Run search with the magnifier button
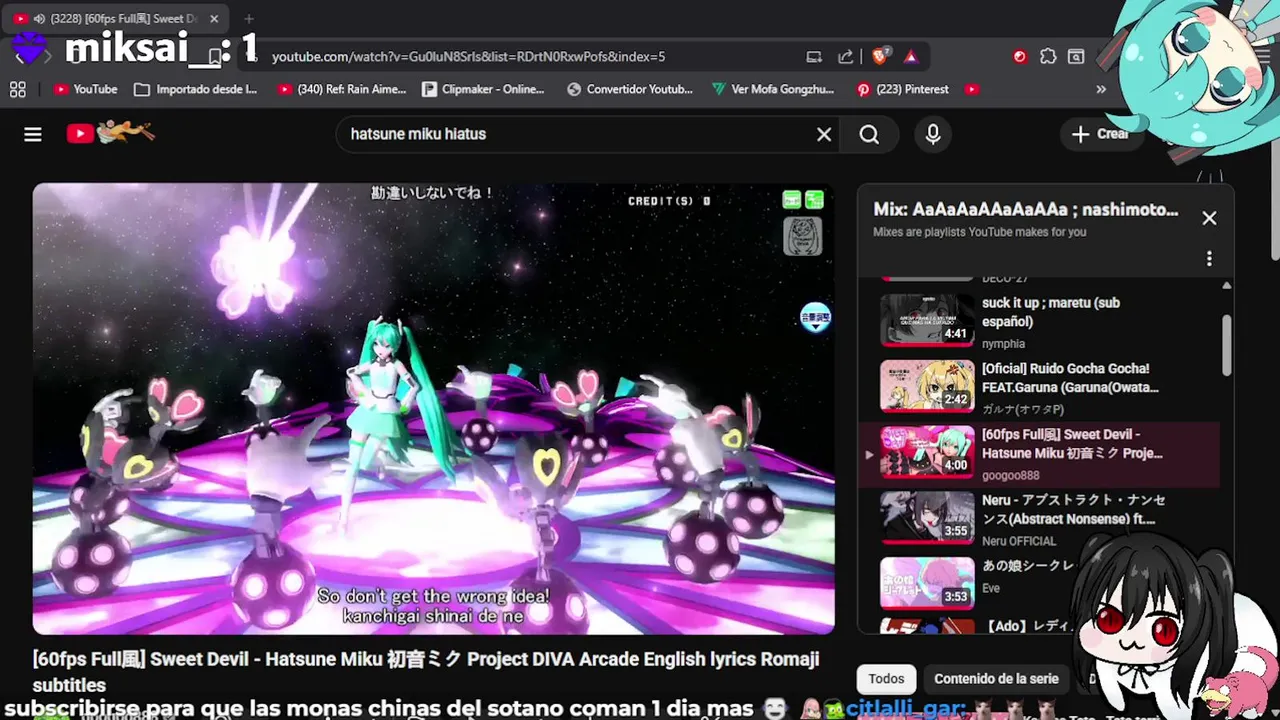The height and width of the screenshot is (720, 1280). pos(869,134)
